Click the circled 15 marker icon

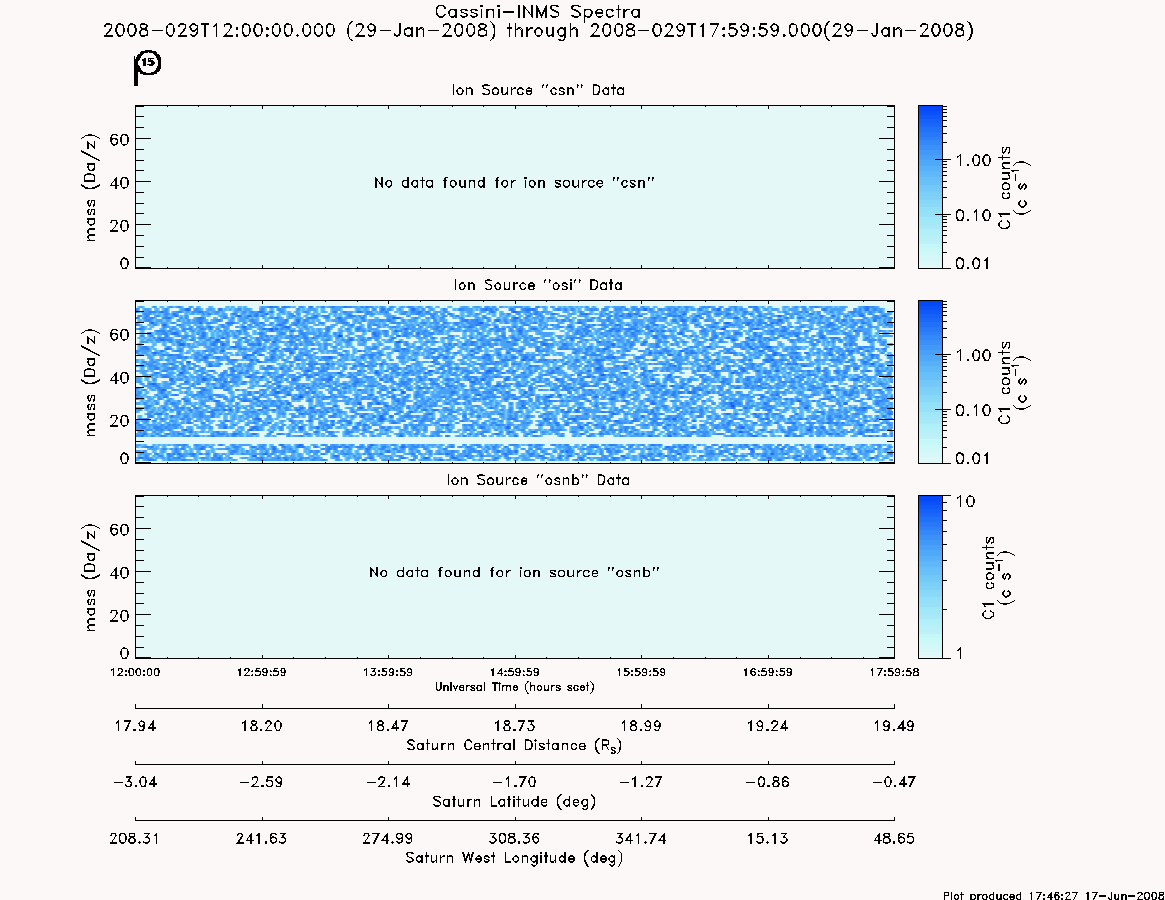(x=149, y=62)
